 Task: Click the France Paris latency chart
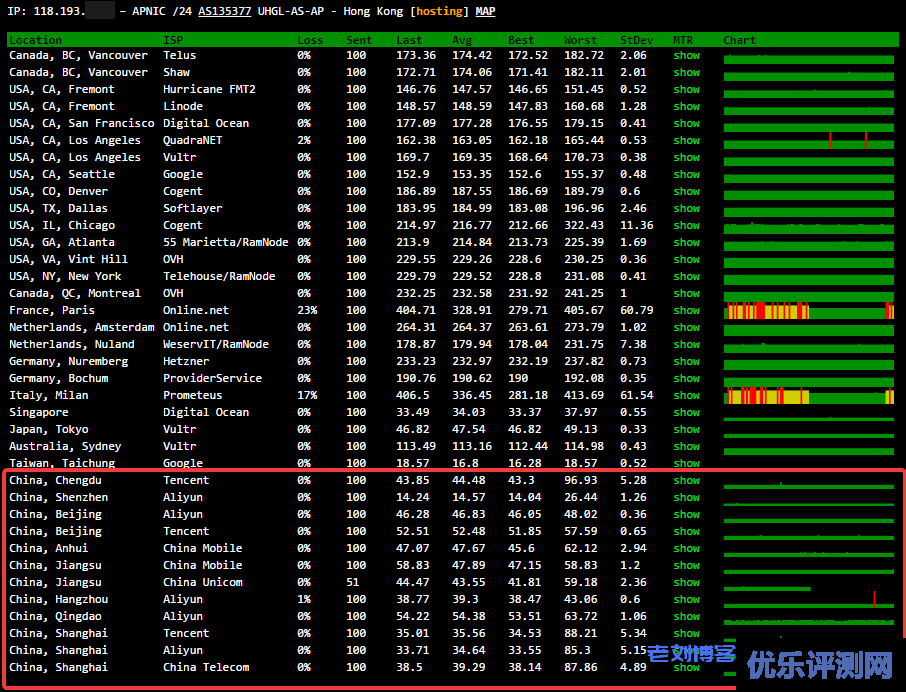(x=808, y=311)
